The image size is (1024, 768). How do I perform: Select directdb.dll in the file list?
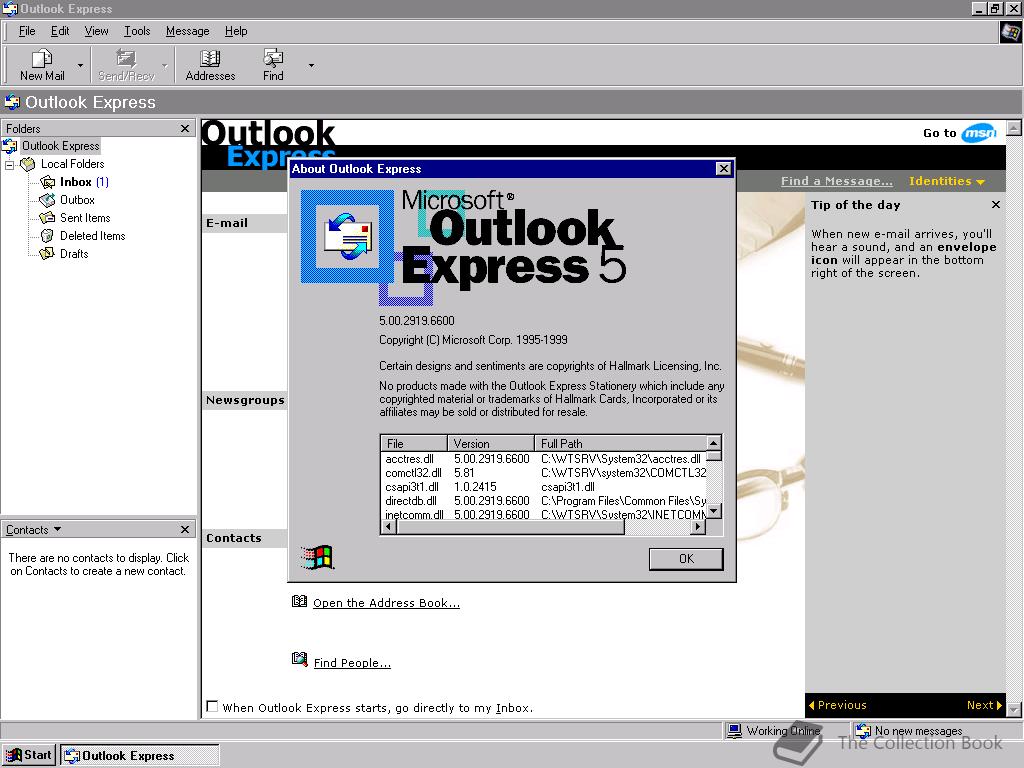pyautogui.click(x=411, y=501)
